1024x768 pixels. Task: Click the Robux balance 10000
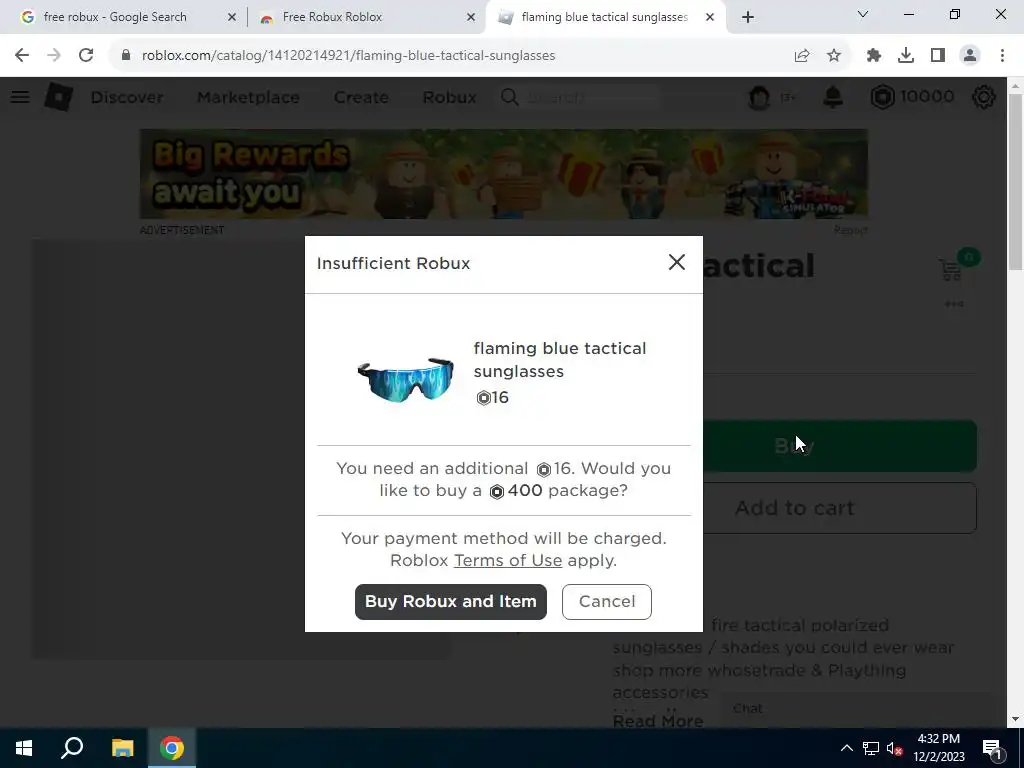point(913,97)
